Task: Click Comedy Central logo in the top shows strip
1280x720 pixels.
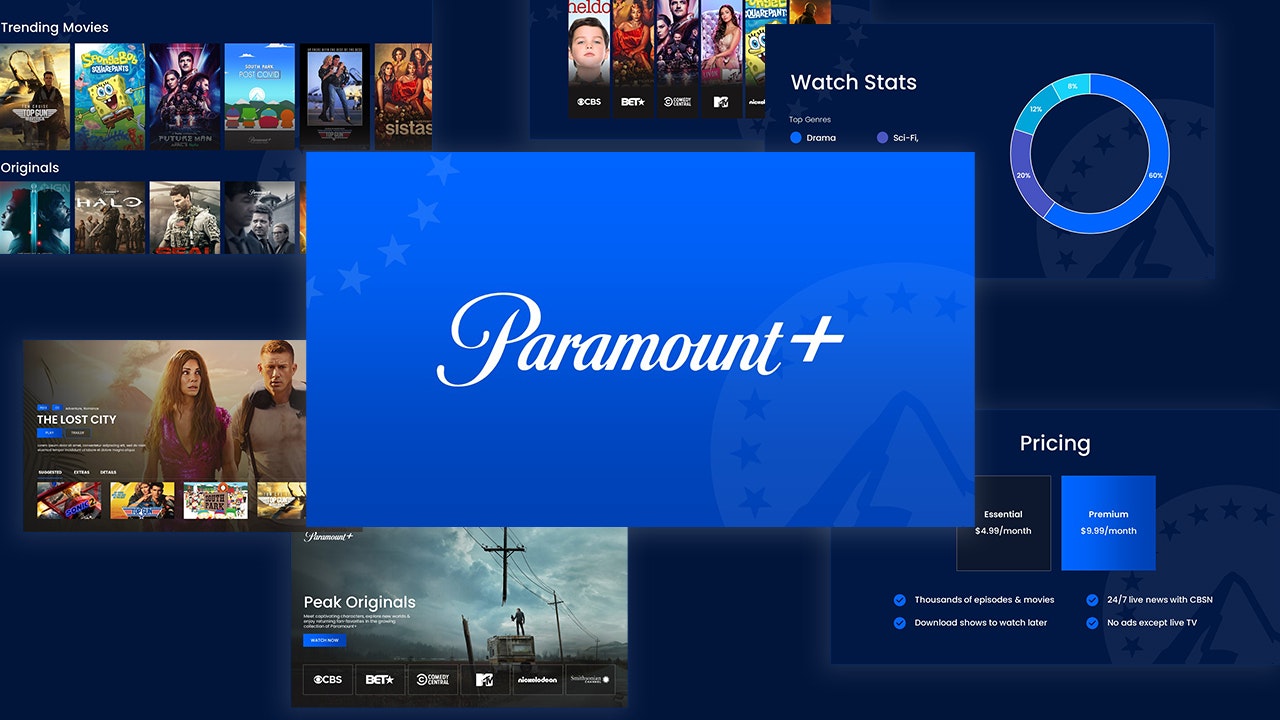Action: point(677,102)
